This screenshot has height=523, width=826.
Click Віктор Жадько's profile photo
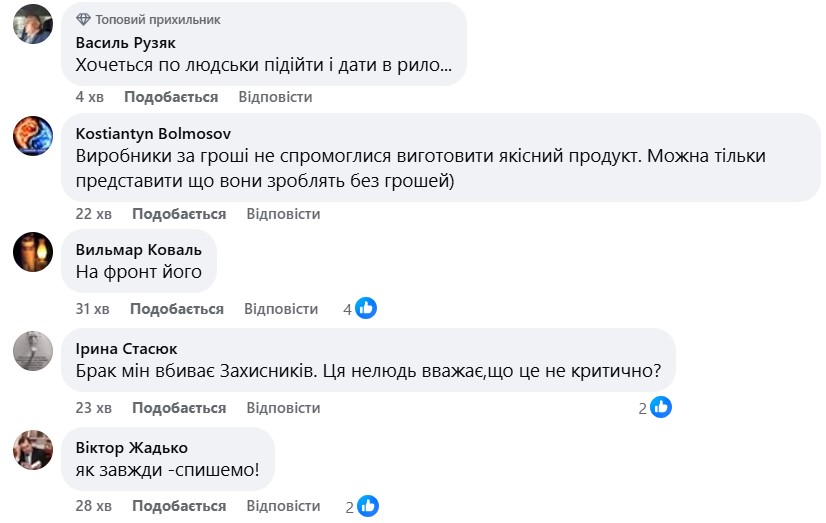(33, 450)
